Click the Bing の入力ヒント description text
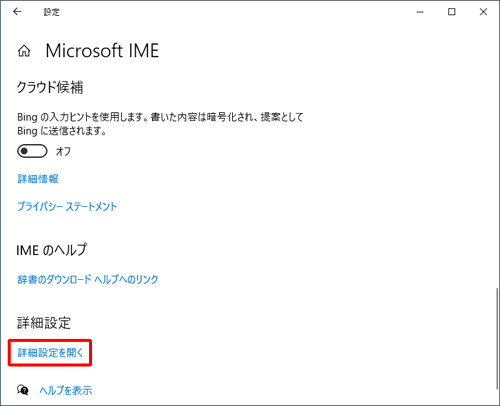The height and width of the screenshot is (406, 500). [160, 124]
